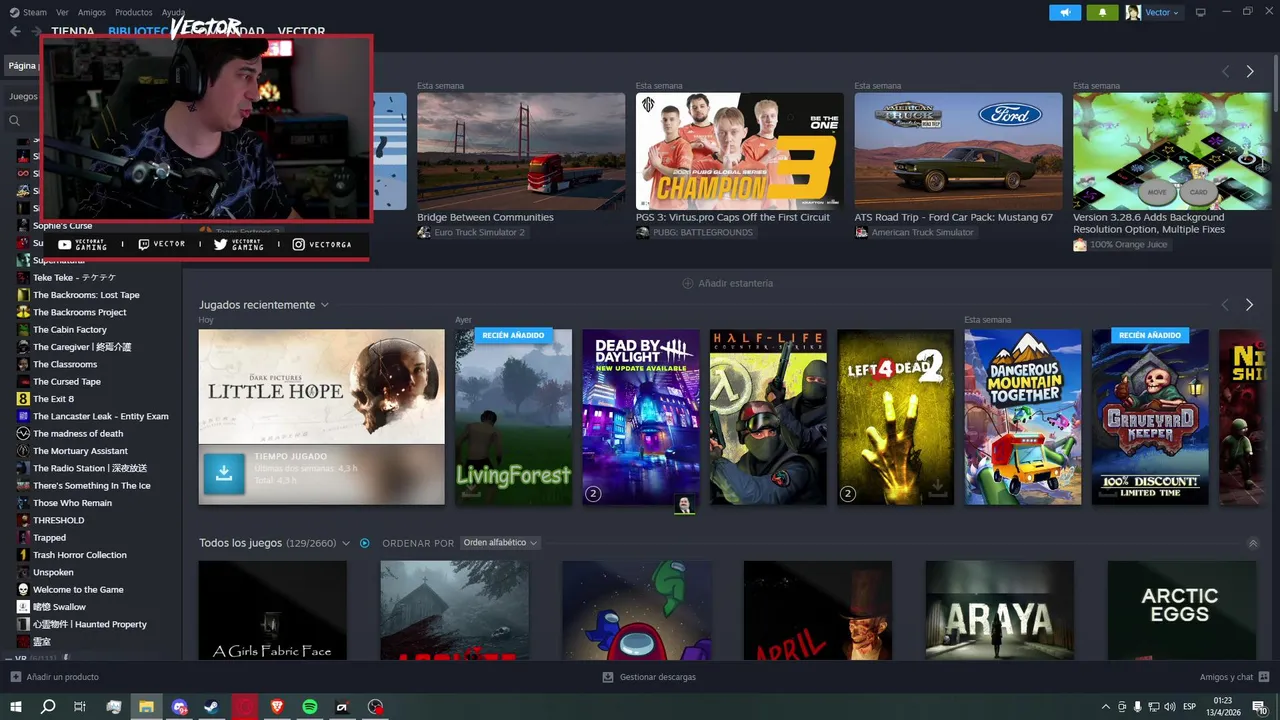Open Task View in the taskbar
Screen dimensions: 1280x720
click(x=80, y=707)
